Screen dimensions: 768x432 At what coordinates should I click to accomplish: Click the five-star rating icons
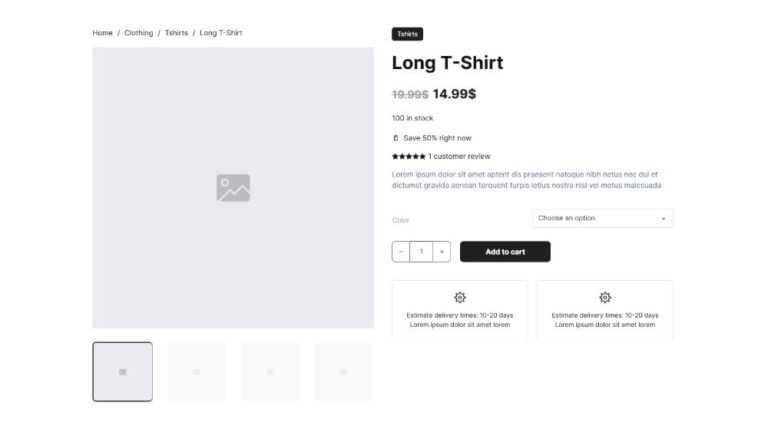tap(408, 156)
